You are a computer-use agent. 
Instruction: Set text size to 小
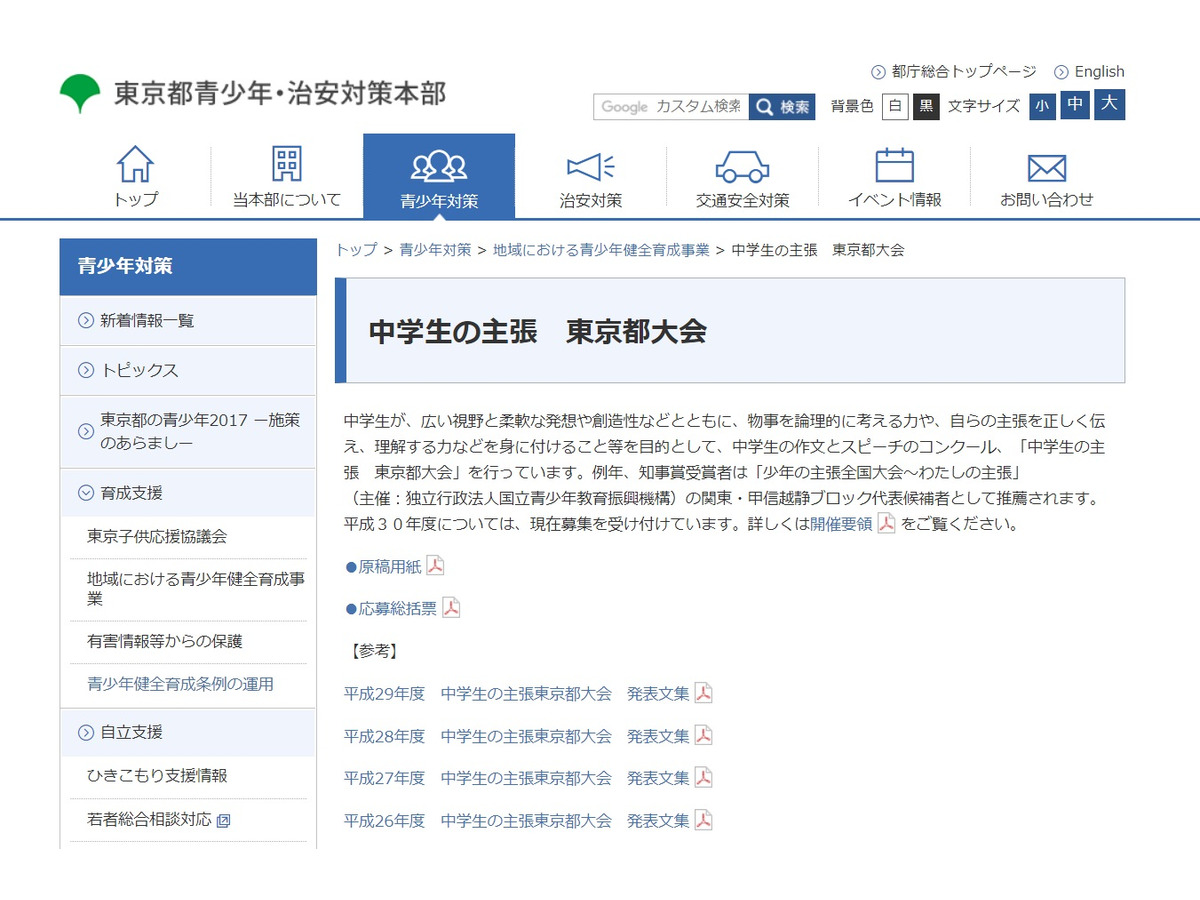(1042, 105)
